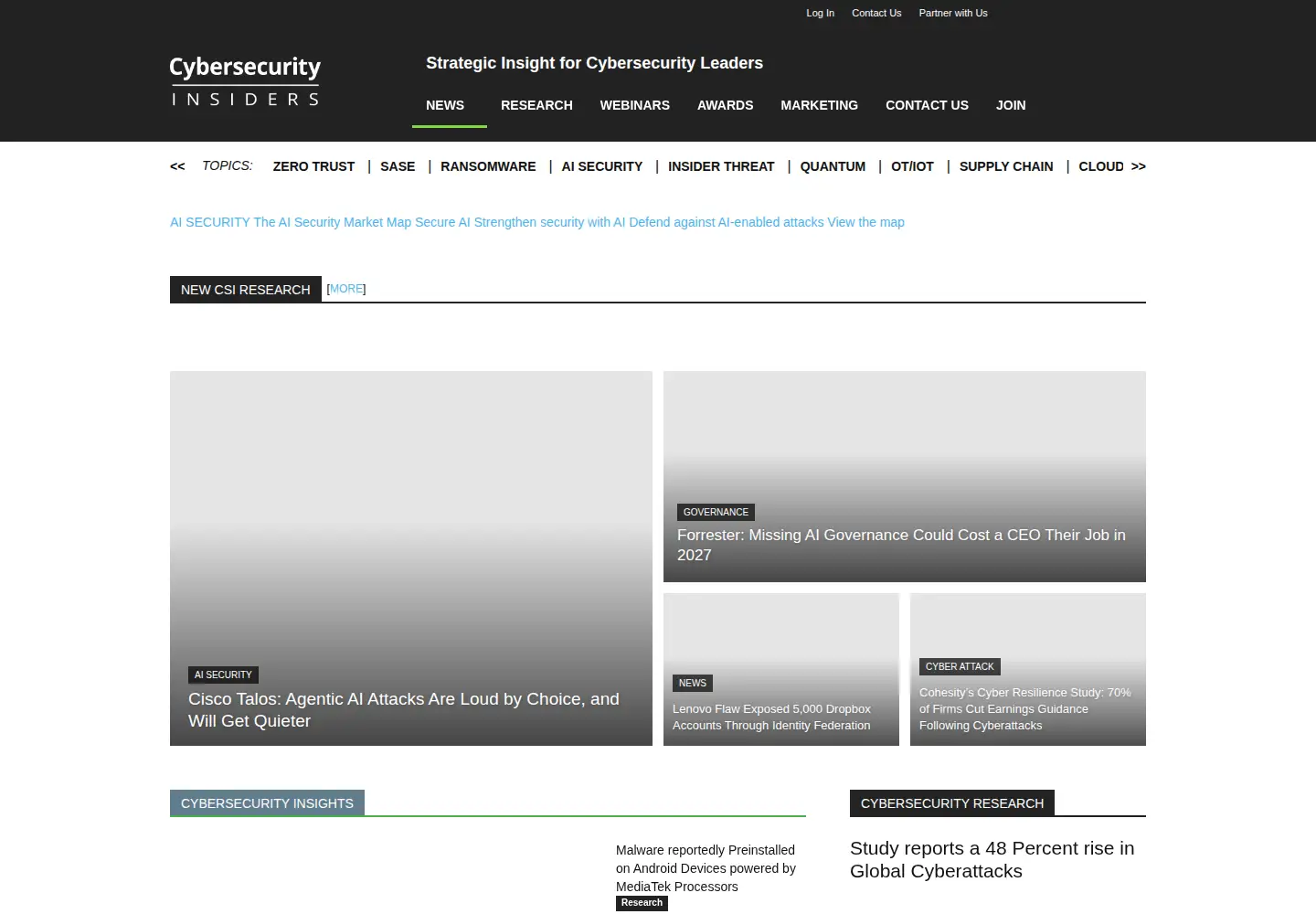Open the Cisco Talos agentic AI article
The image size is (1316, 914).
pos(404,710)
